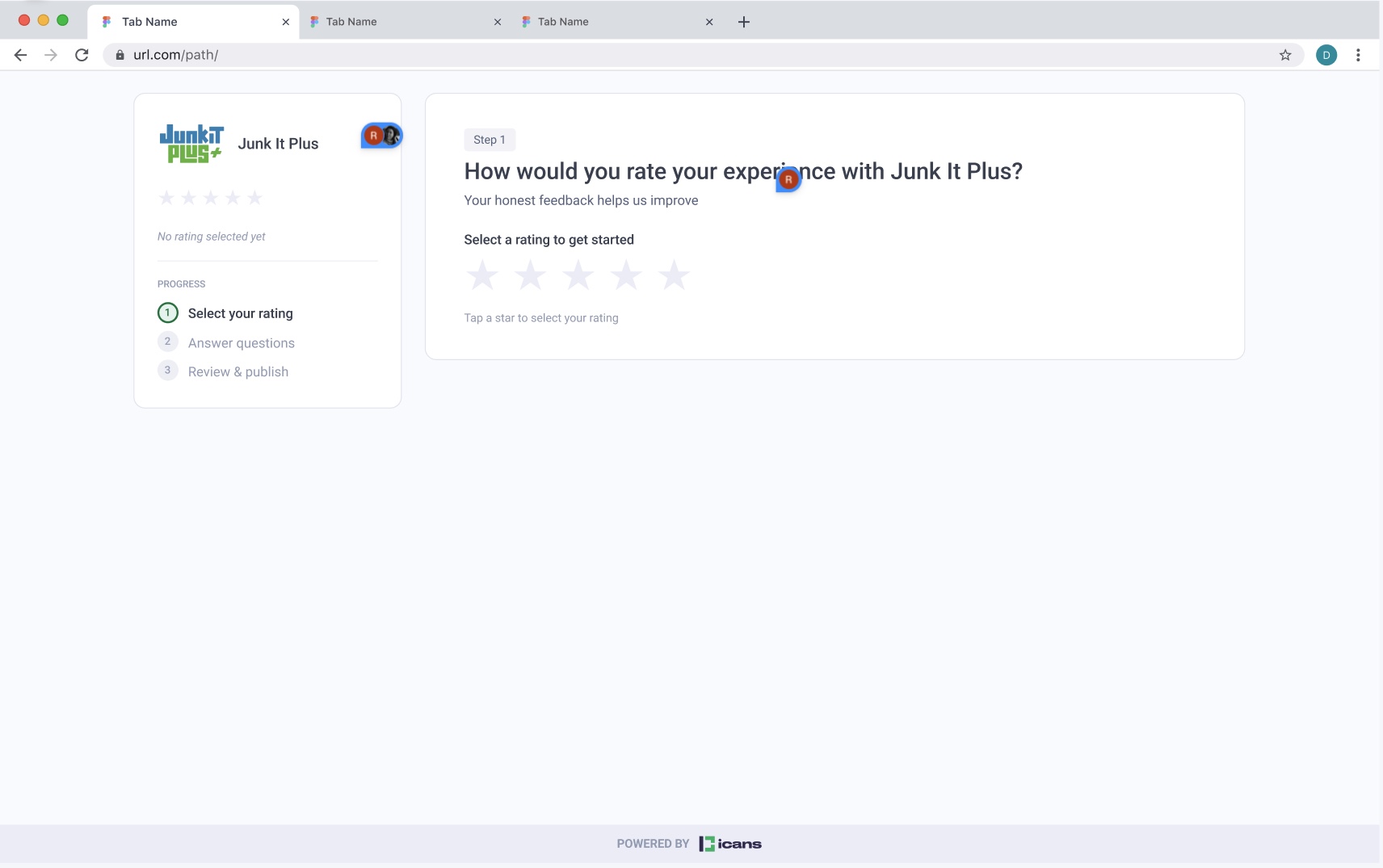Click the fifth small sidebar summary star
1383x868 pixels.
254,198
